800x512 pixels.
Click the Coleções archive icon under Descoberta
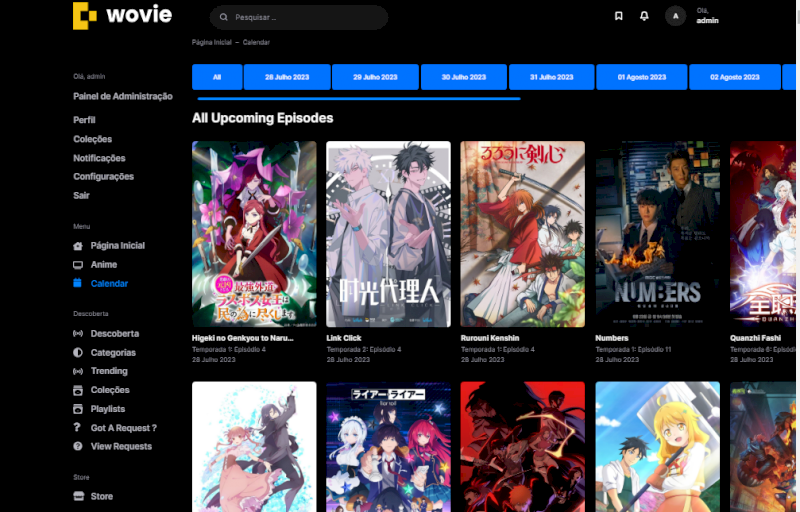tap(78, 390)
